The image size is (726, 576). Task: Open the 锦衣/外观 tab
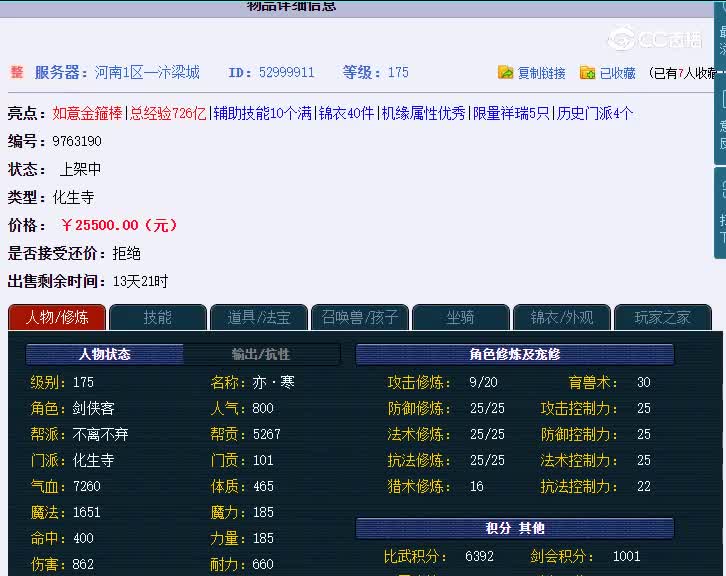(562, 317)
